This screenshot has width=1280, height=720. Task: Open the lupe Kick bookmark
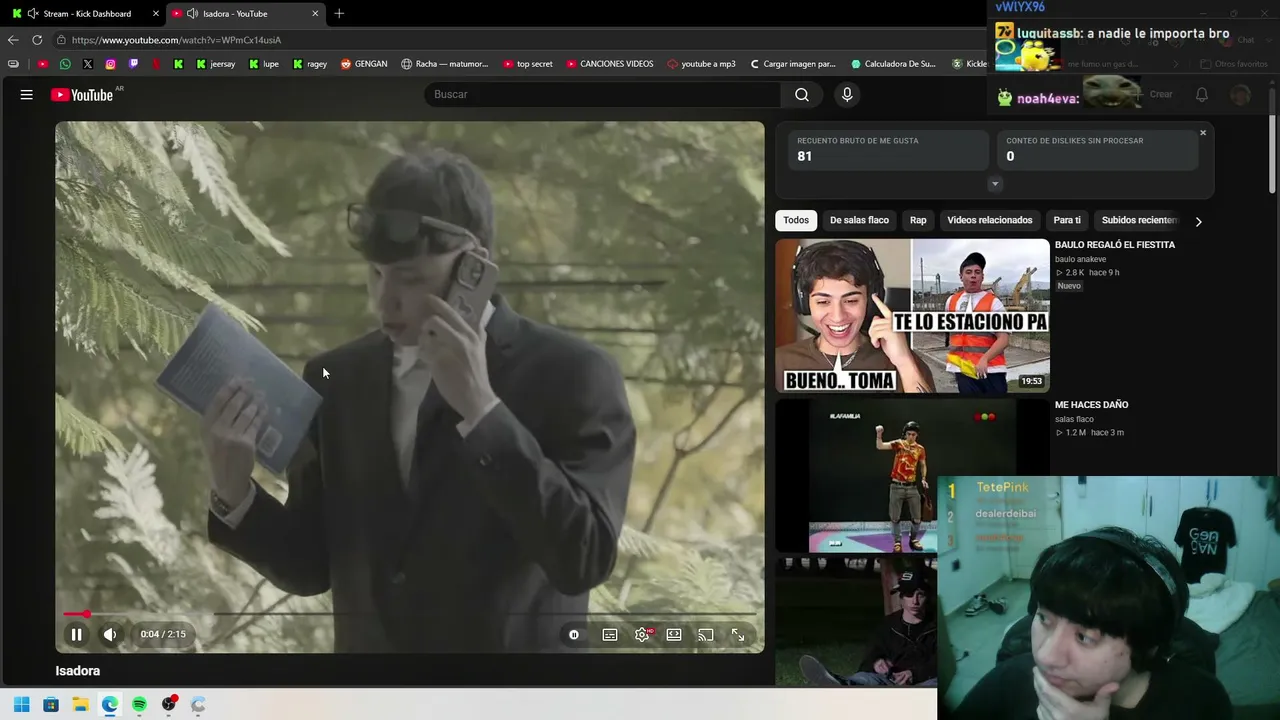(264, 64)
